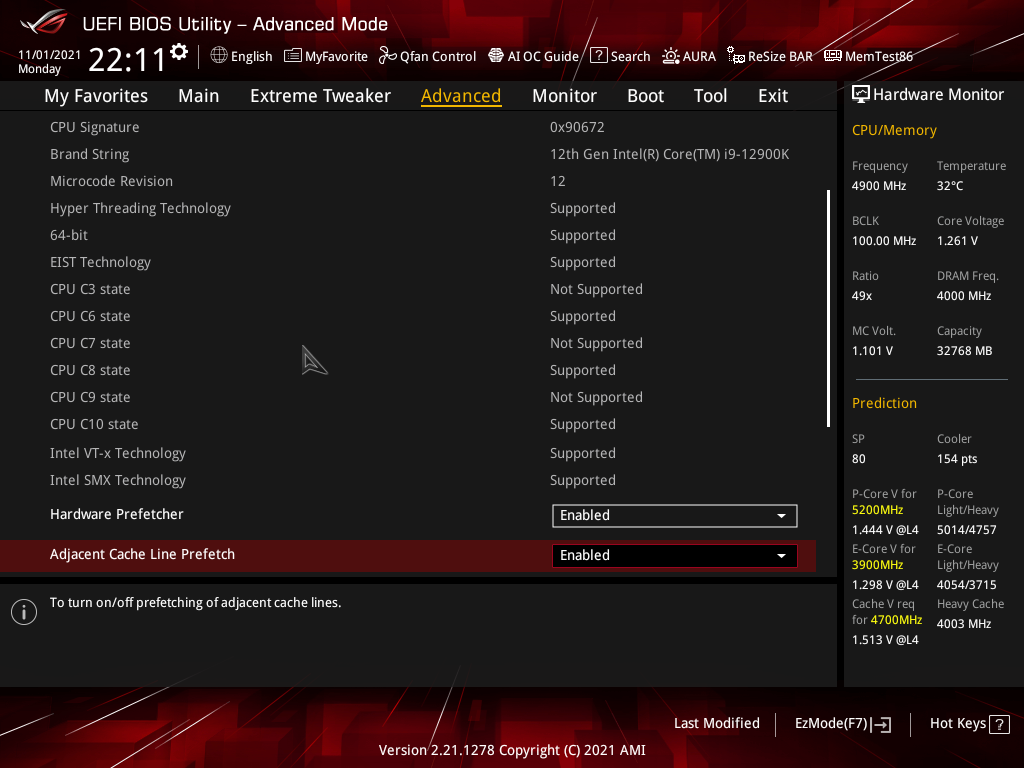Click the Hardware Prefetcher dropdown arrow
This screenshot has width=1024, height=768.
[781, 516]
